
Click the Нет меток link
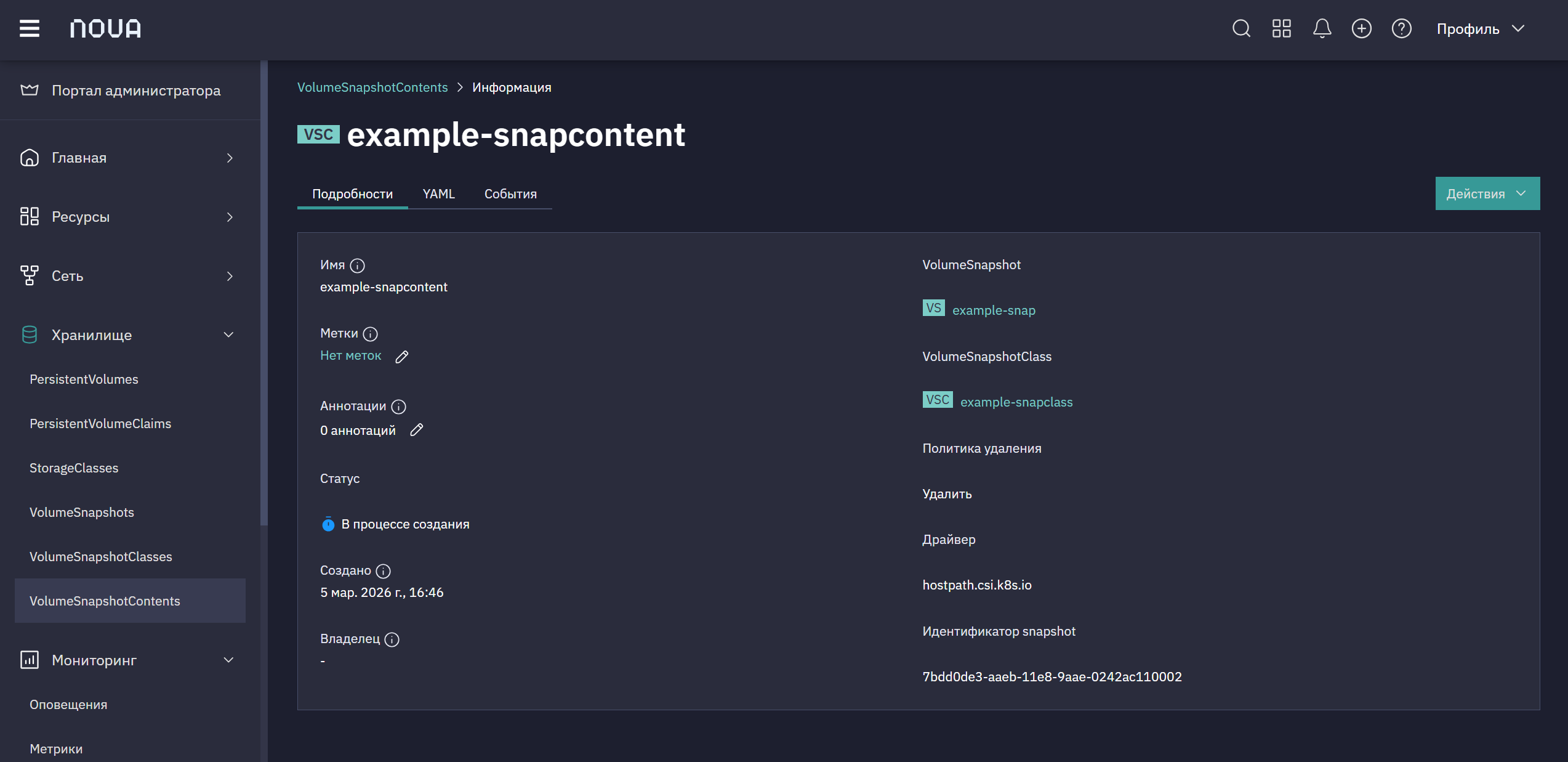click(351, 355)
